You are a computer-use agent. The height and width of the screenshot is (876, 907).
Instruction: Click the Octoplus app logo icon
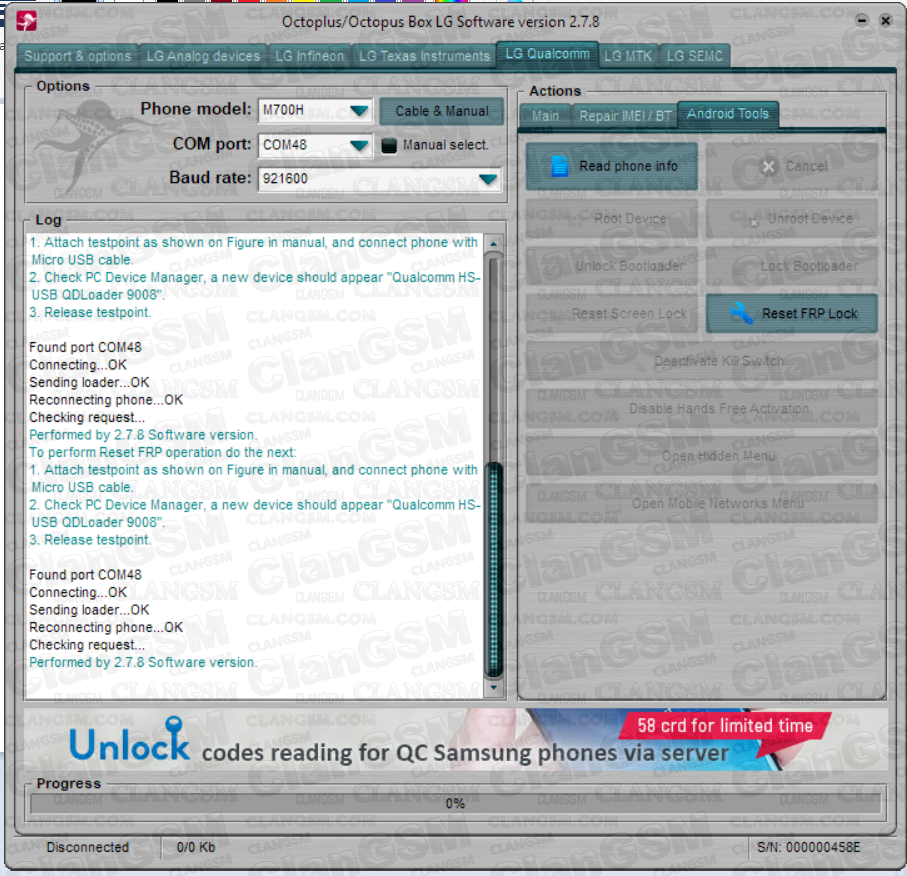point(26,21)
